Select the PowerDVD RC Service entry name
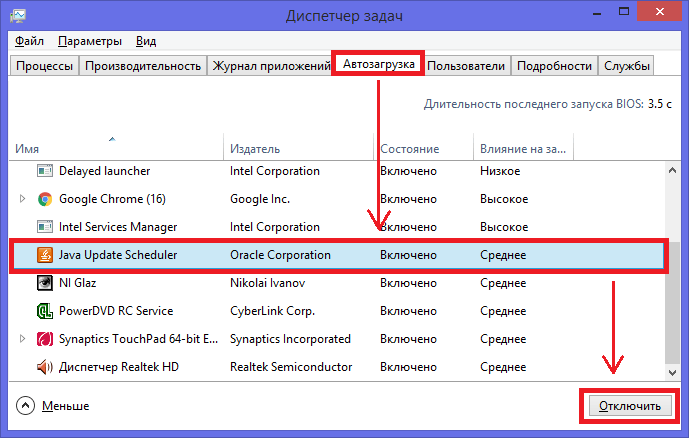 coord(116,311)
